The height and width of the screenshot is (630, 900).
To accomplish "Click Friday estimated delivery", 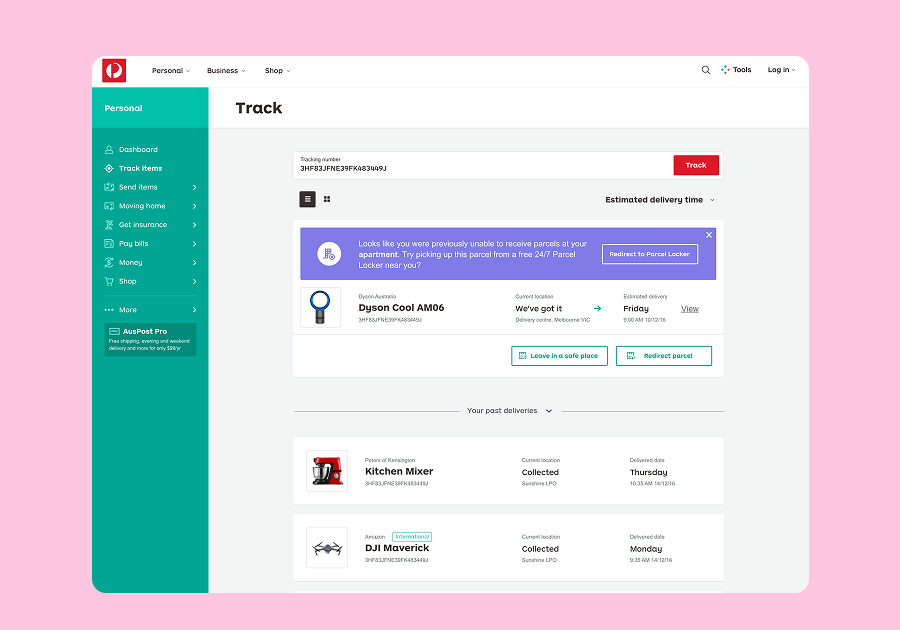I will click(636, 309).
